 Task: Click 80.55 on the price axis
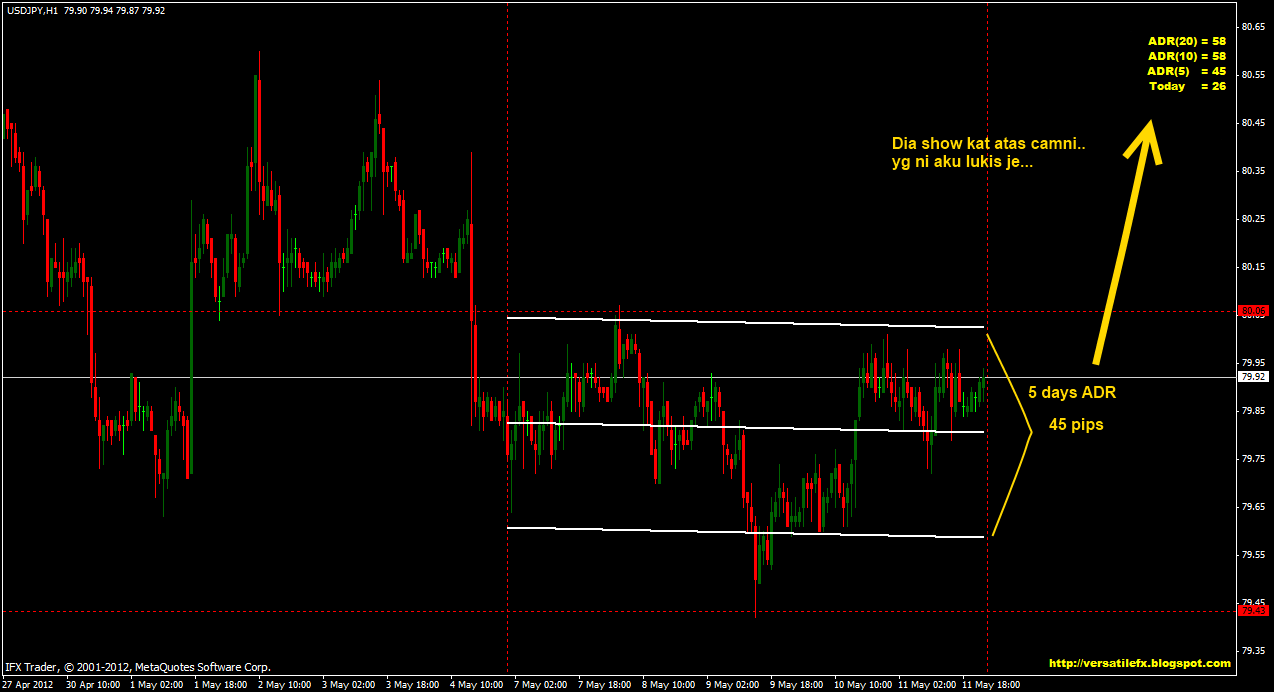tap(1254, 75)
